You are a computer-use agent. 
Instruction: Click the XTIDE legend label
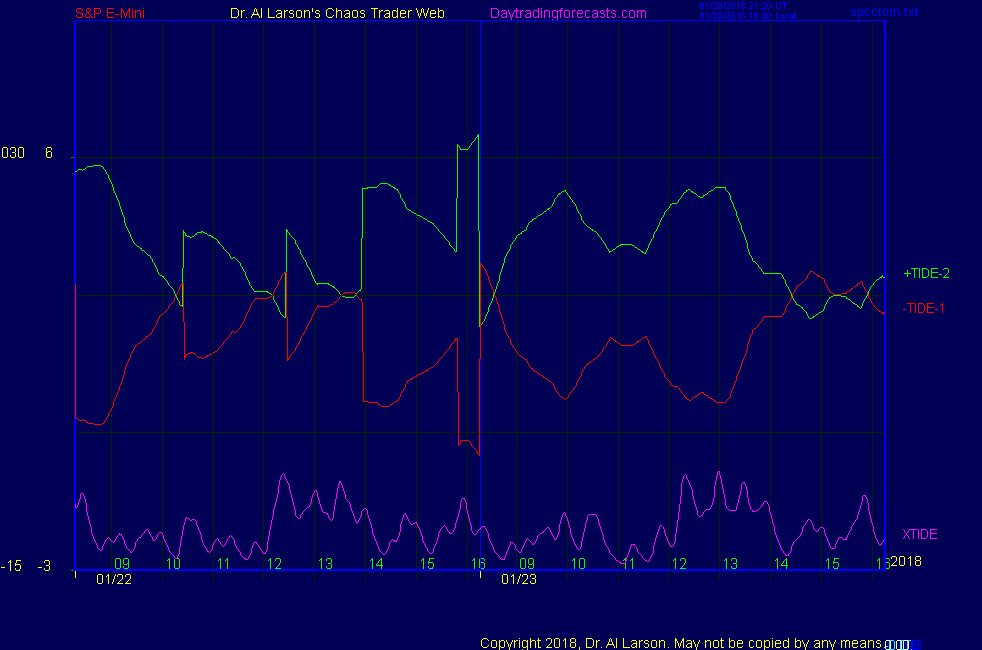[x=919, y=534]
